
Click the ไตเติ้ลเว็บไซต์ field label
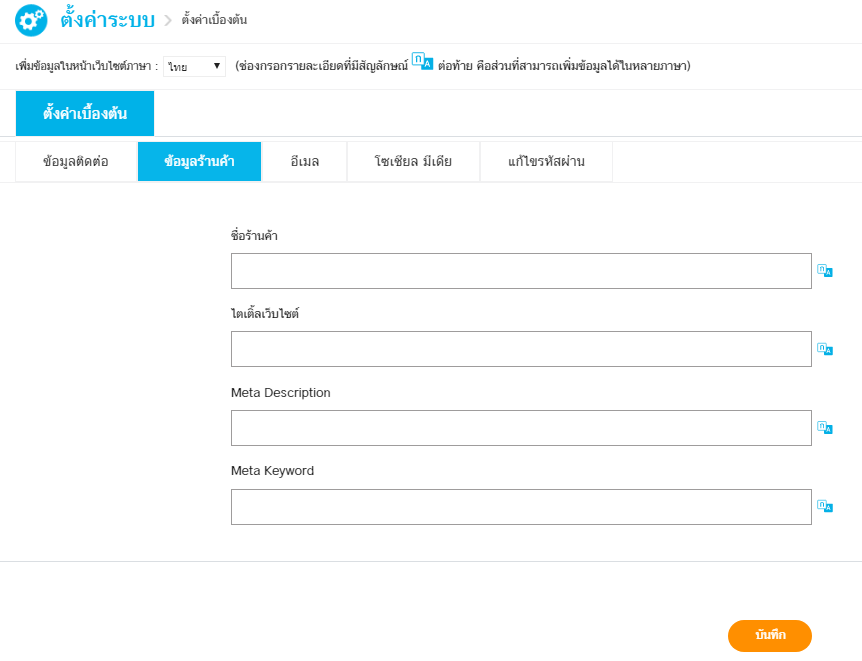click(265, 314)
